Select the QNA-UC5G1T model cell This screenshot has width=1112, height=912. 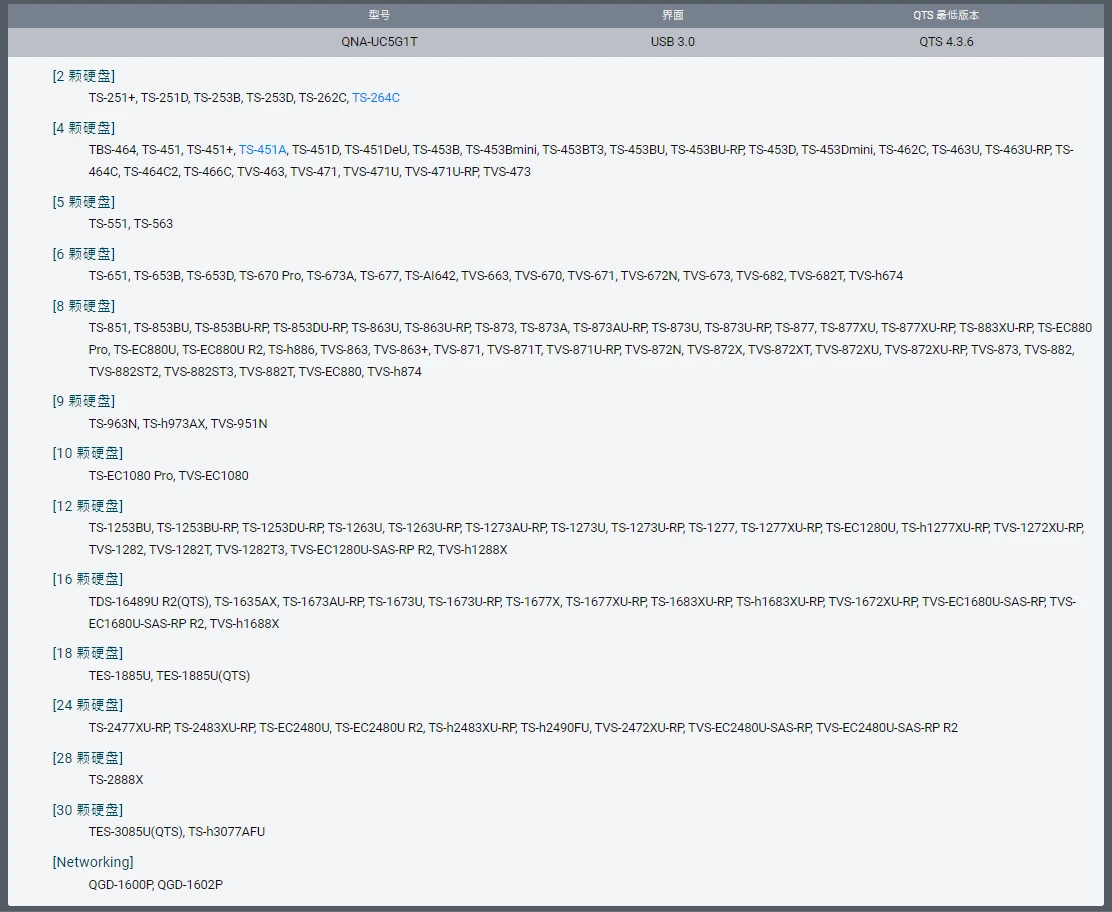click(x=379, y=42)
